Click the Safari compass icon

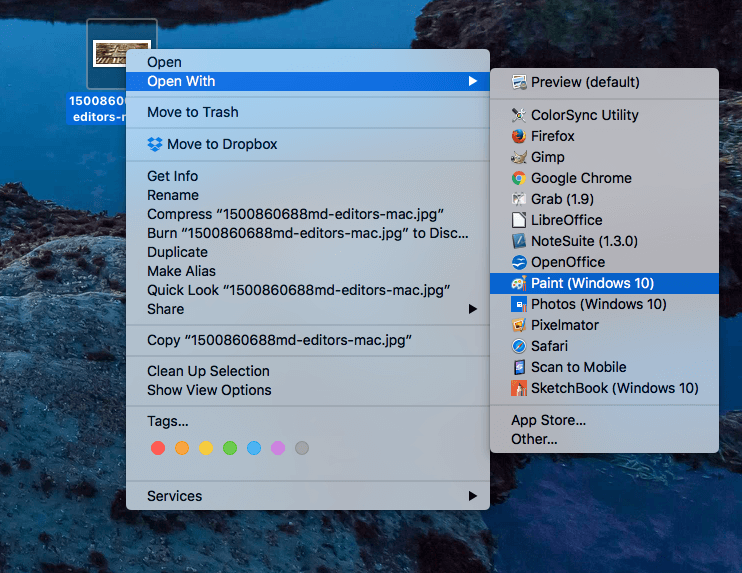pyautogui.click(x=519, y=346)
